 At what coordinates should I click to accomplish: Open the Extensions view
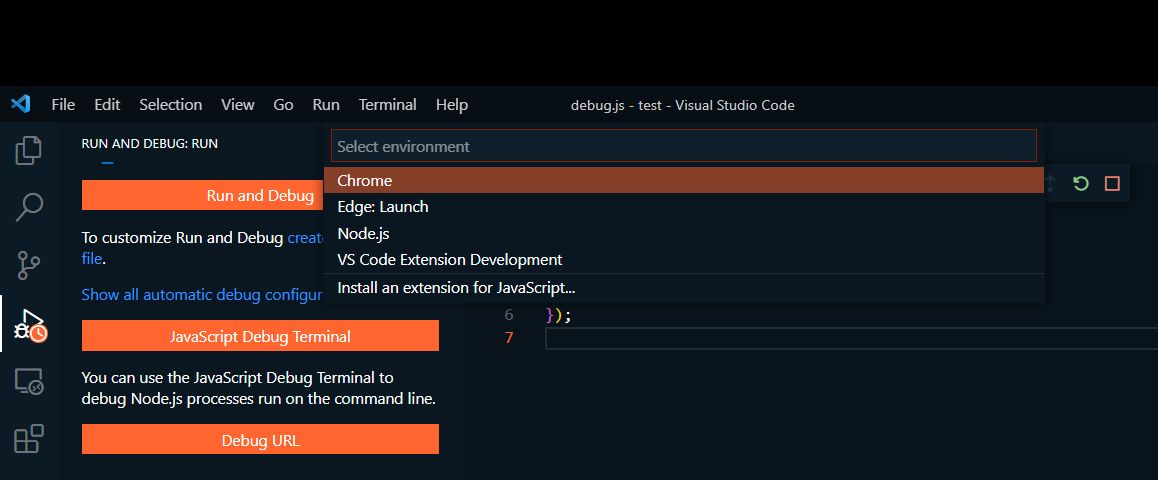[29, 439]
